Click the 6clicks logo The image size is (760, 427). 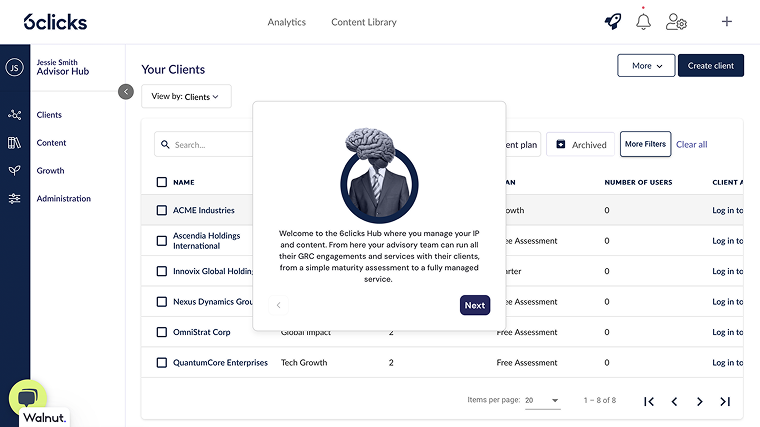pyautogui.click(x=55, y=22)
